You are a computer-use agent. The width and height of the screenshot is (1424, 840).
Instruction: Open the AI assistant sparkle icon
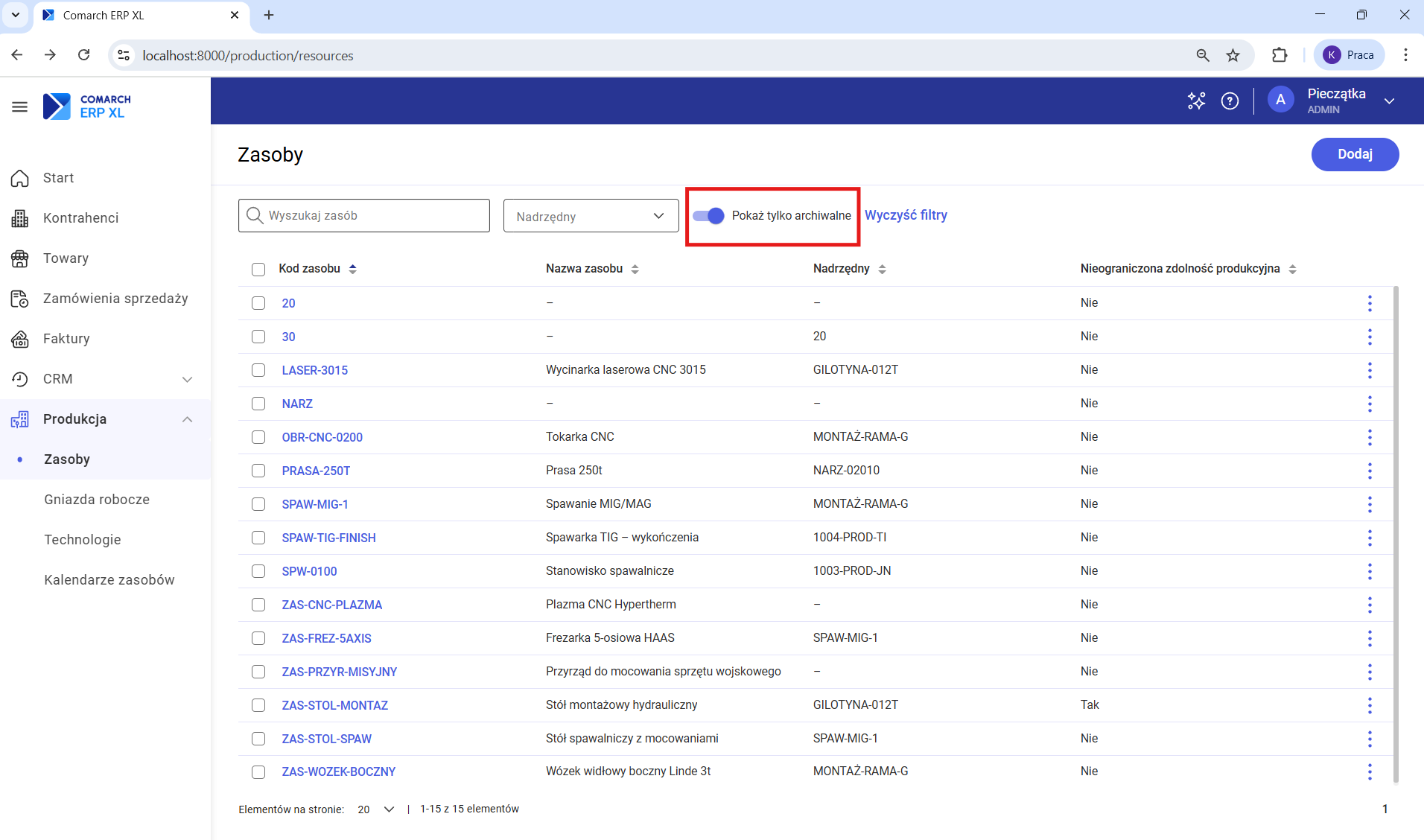click(1196, 101)
